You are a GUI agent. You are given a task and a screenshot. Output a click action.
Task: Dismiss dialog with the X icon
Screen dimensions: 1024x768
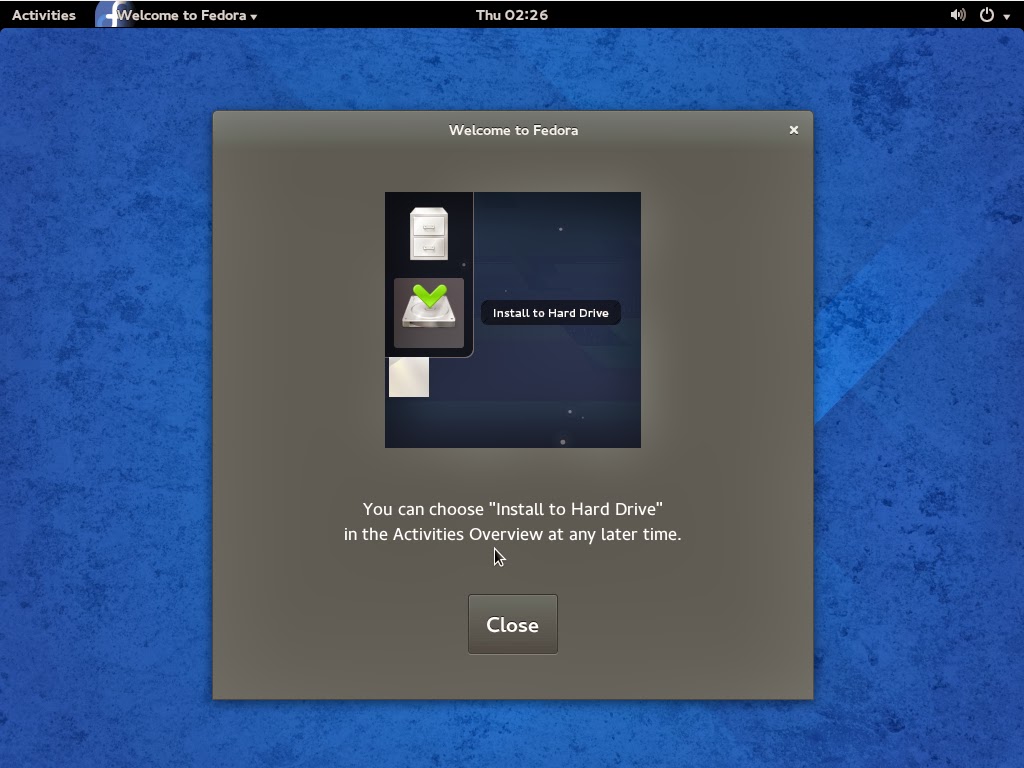pyautogui.click(x=793, y=130)
